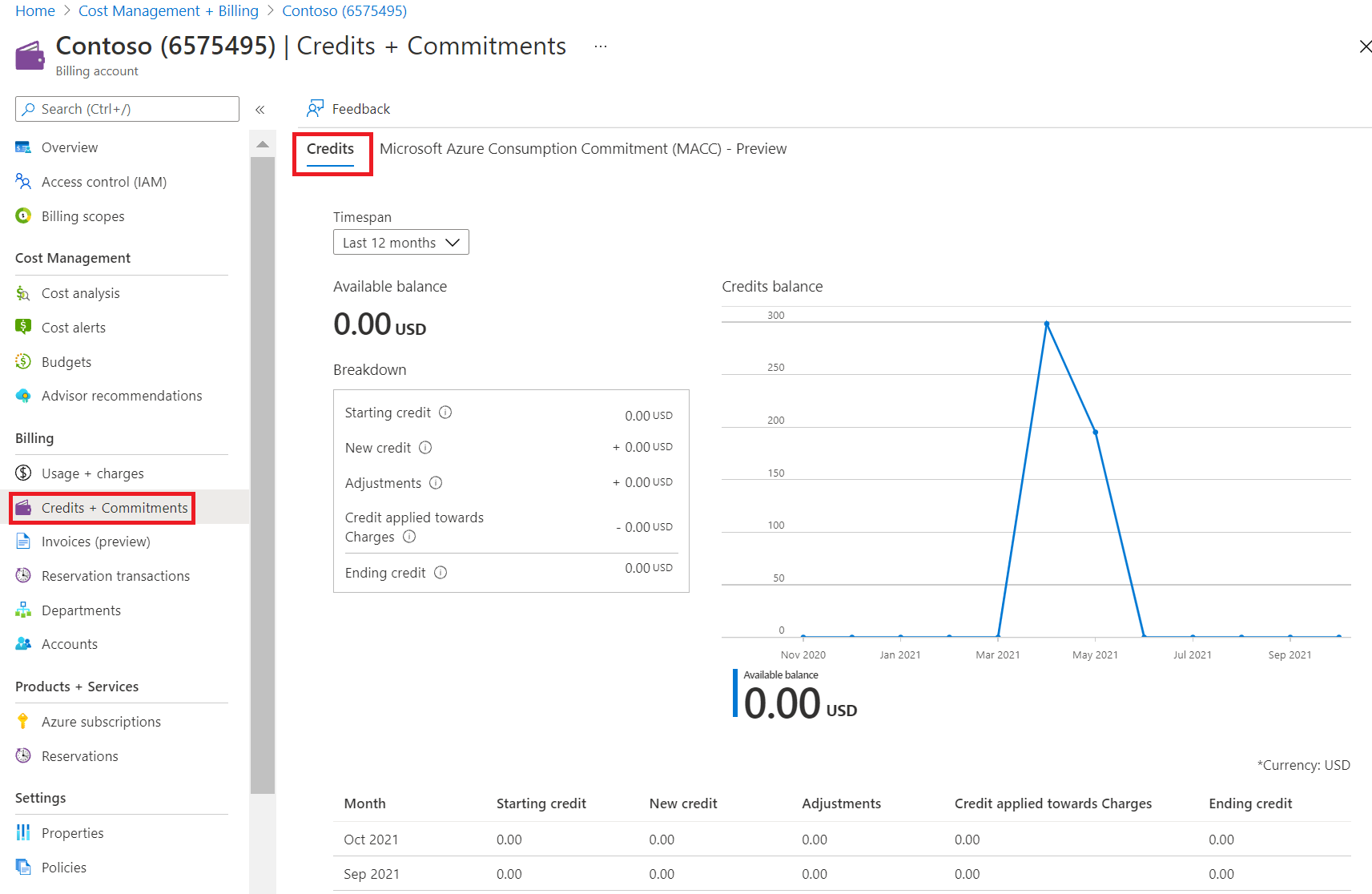
Task: Open the ellipsis more options menu
Action: click(601, 46)
